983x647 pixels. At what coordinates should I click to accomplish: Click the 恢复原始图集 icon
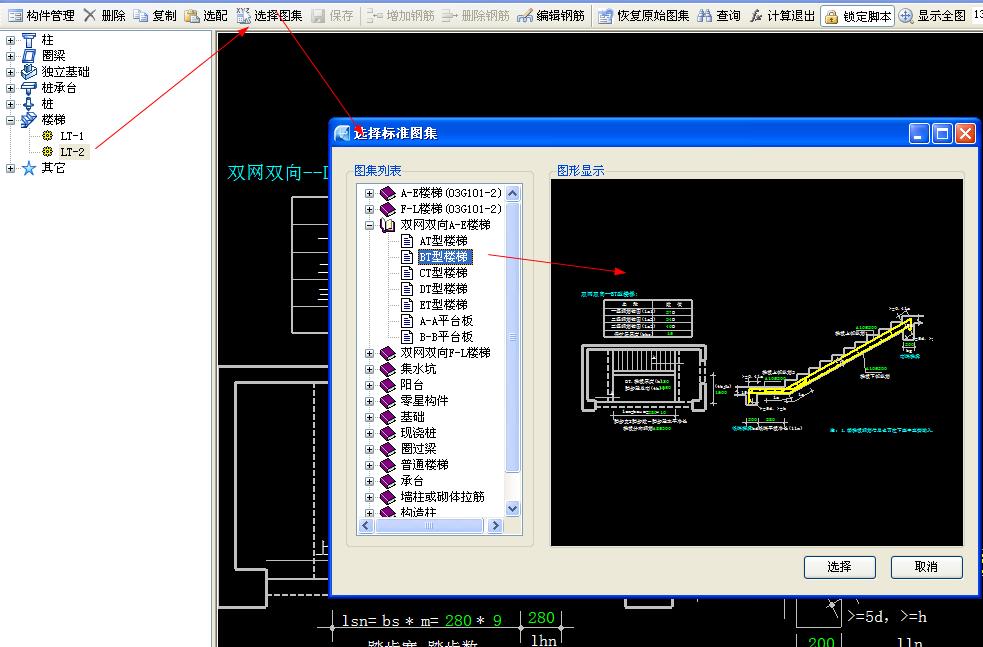click(605, 15)
